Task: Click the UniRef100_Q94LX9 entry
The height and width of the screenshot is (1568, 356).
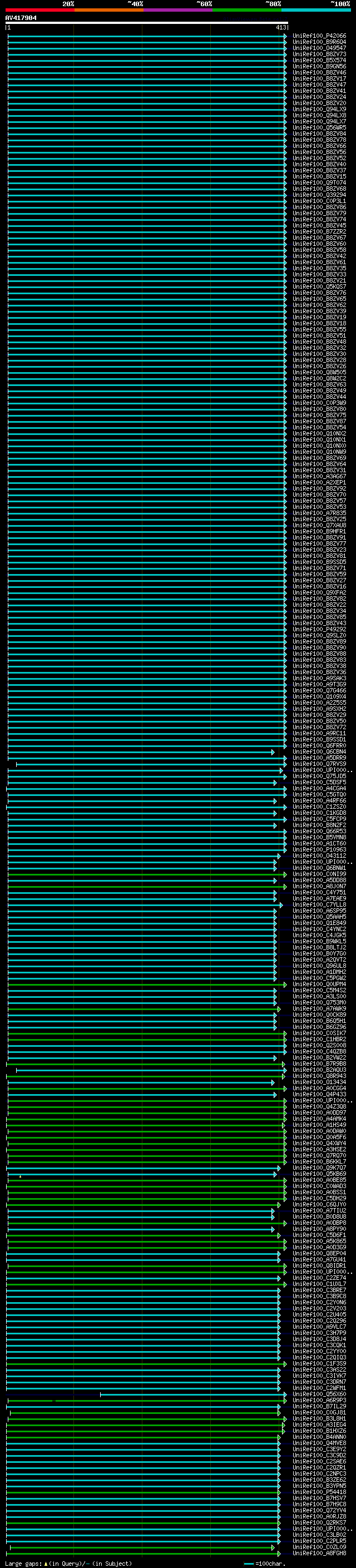Action: (319, 110)
